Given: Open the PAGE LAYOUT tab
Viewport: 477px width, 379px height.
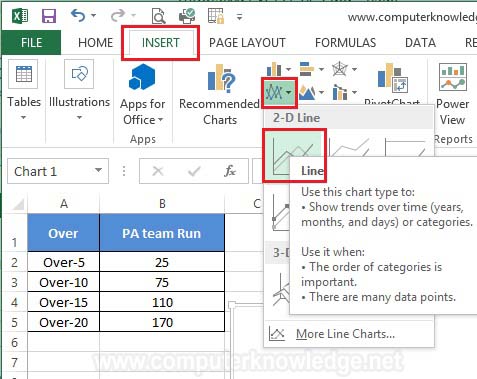Looking at the screenshot, I should click(x=247, y=43).
